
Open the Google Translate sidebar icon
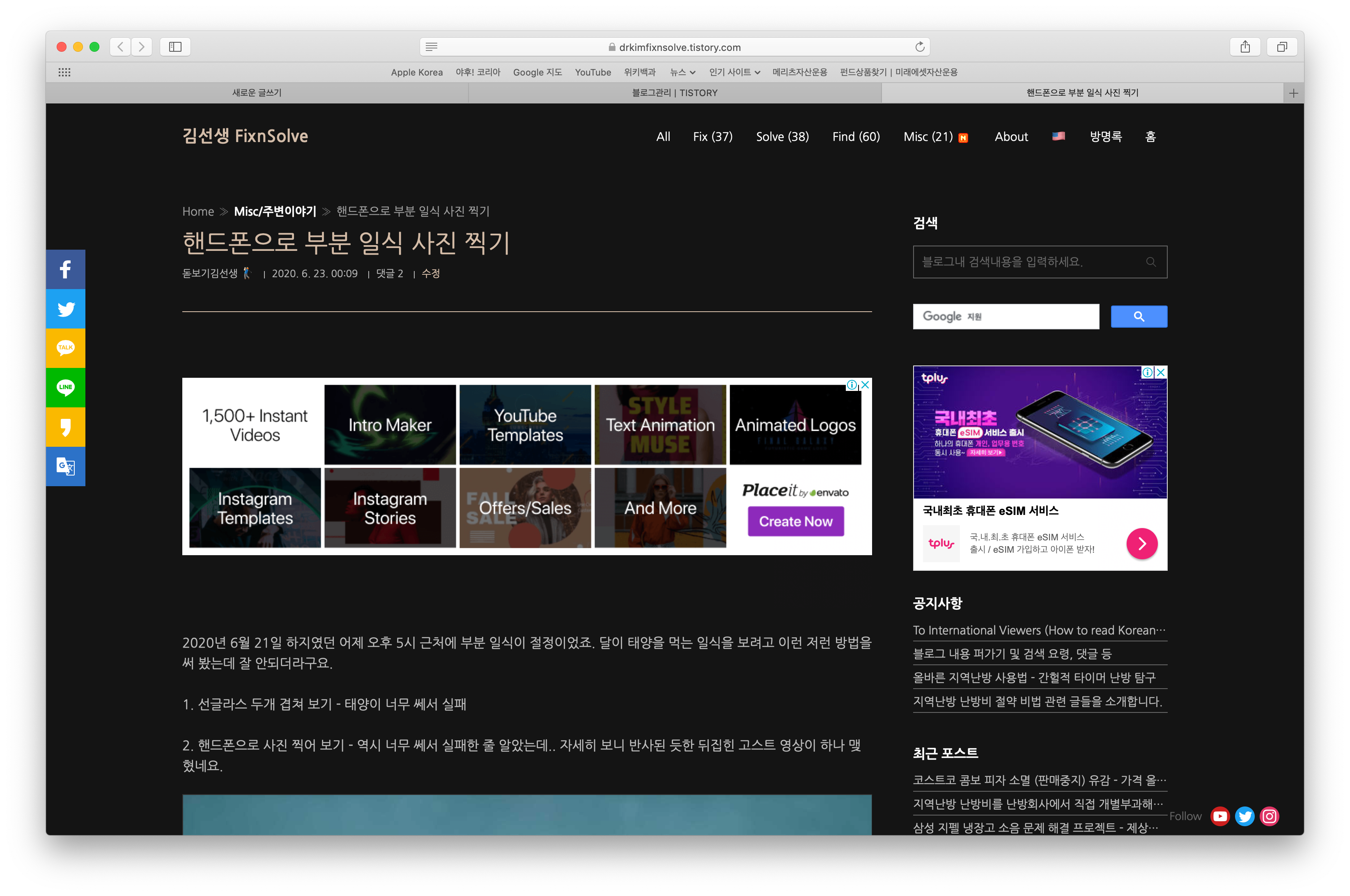pyautogui.click(x=65, y=466)
